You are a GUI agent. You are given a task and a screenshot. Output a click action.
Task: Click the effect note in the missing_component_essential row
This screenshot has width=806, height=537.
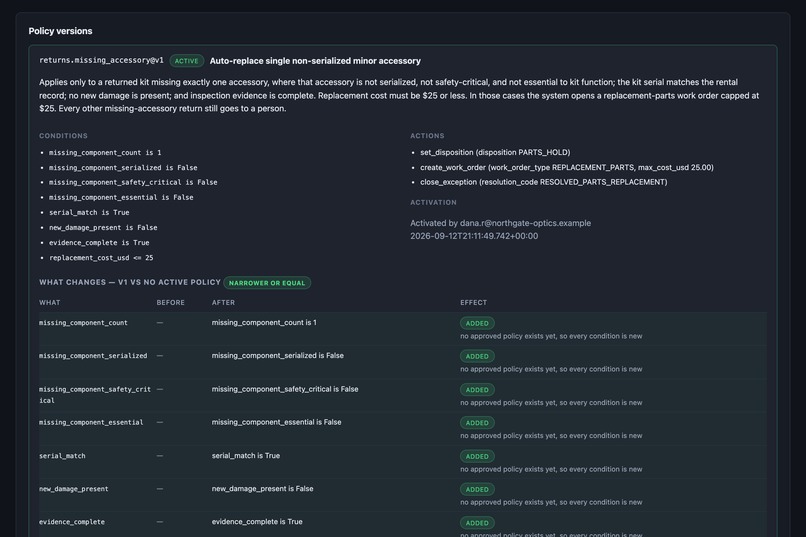tap(551, 435)
